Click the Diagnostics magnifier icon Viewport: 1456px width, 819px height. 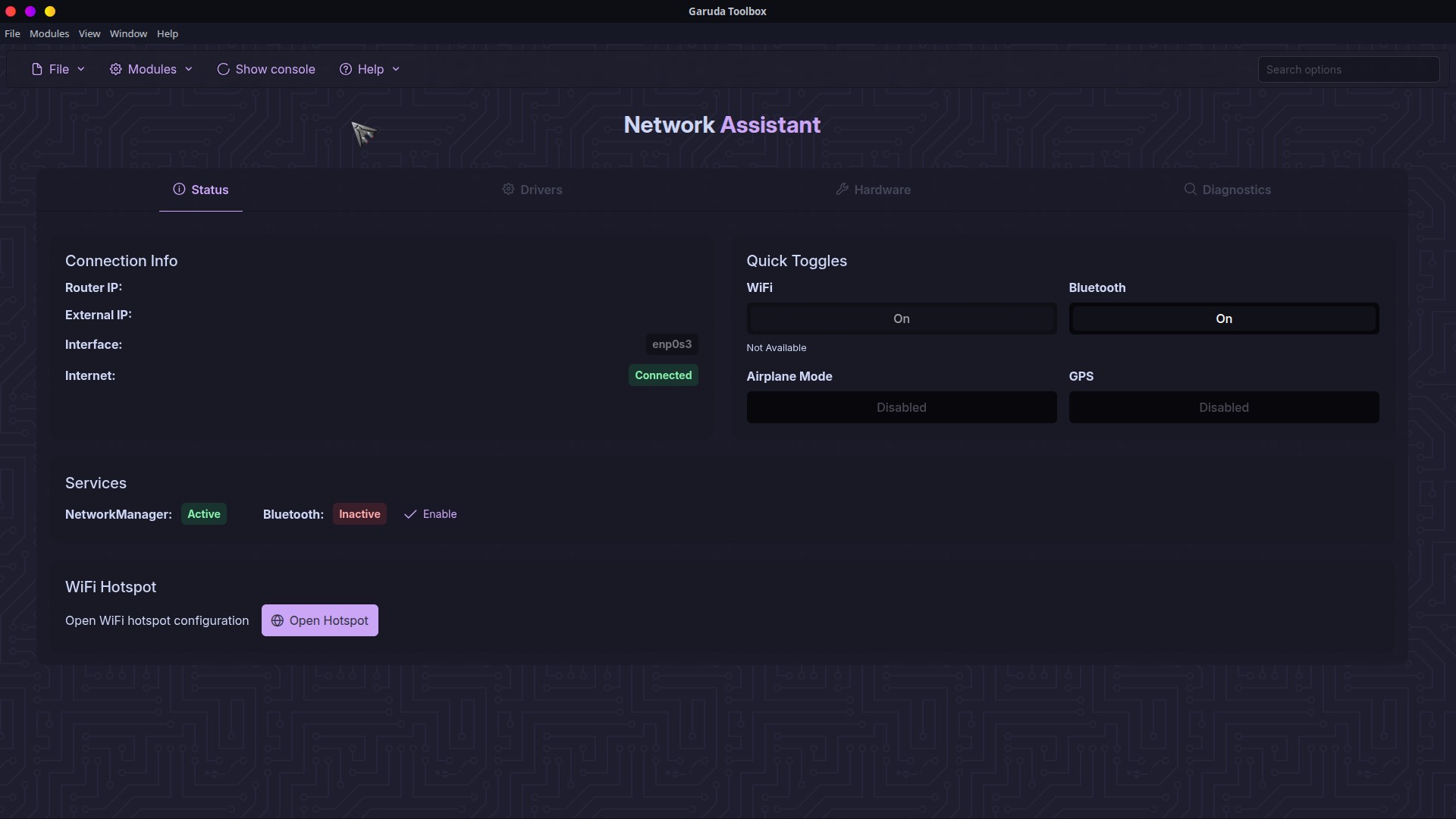click(1190, 189)
